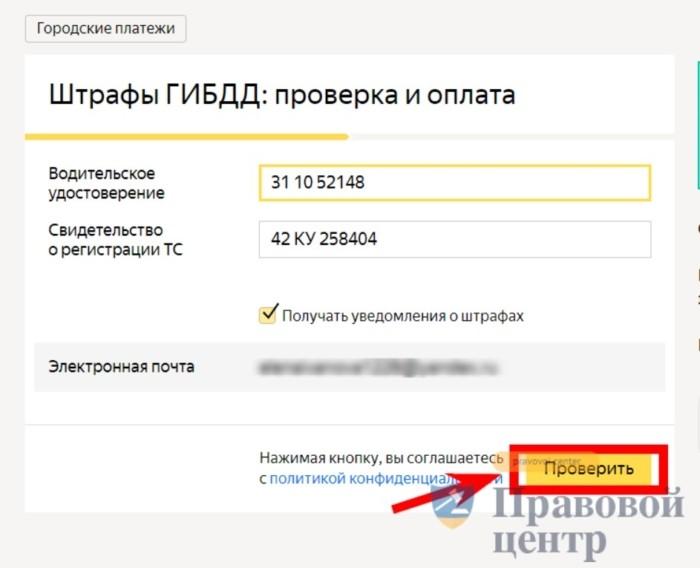Select the blurred email address value

pyautogui.click(x=379, y=368)
